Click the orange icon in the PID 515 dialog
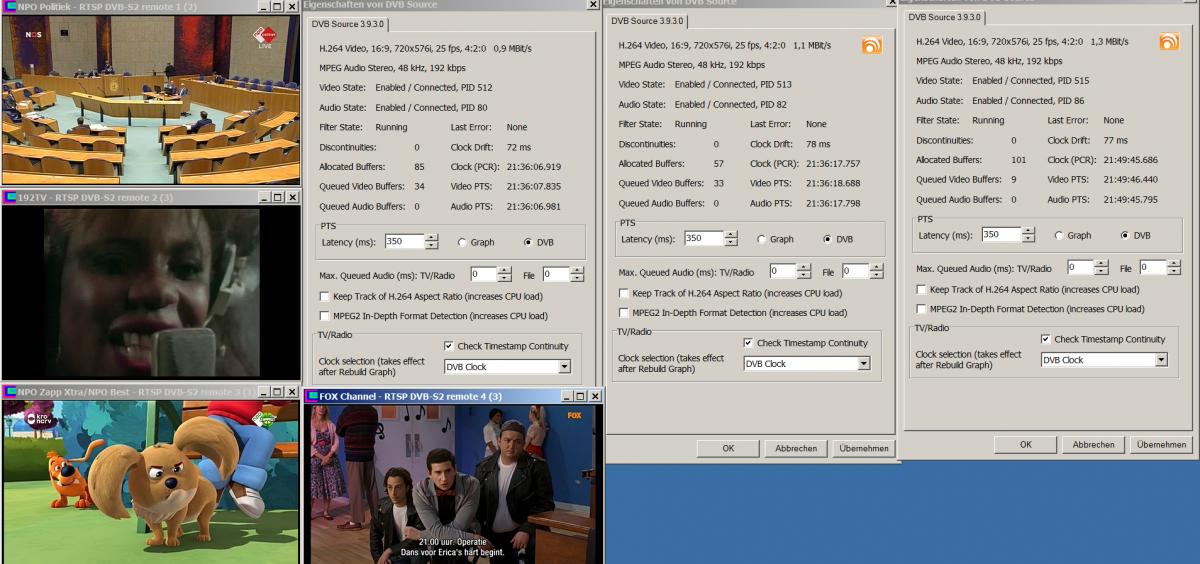 click(x=1169, y=41)
